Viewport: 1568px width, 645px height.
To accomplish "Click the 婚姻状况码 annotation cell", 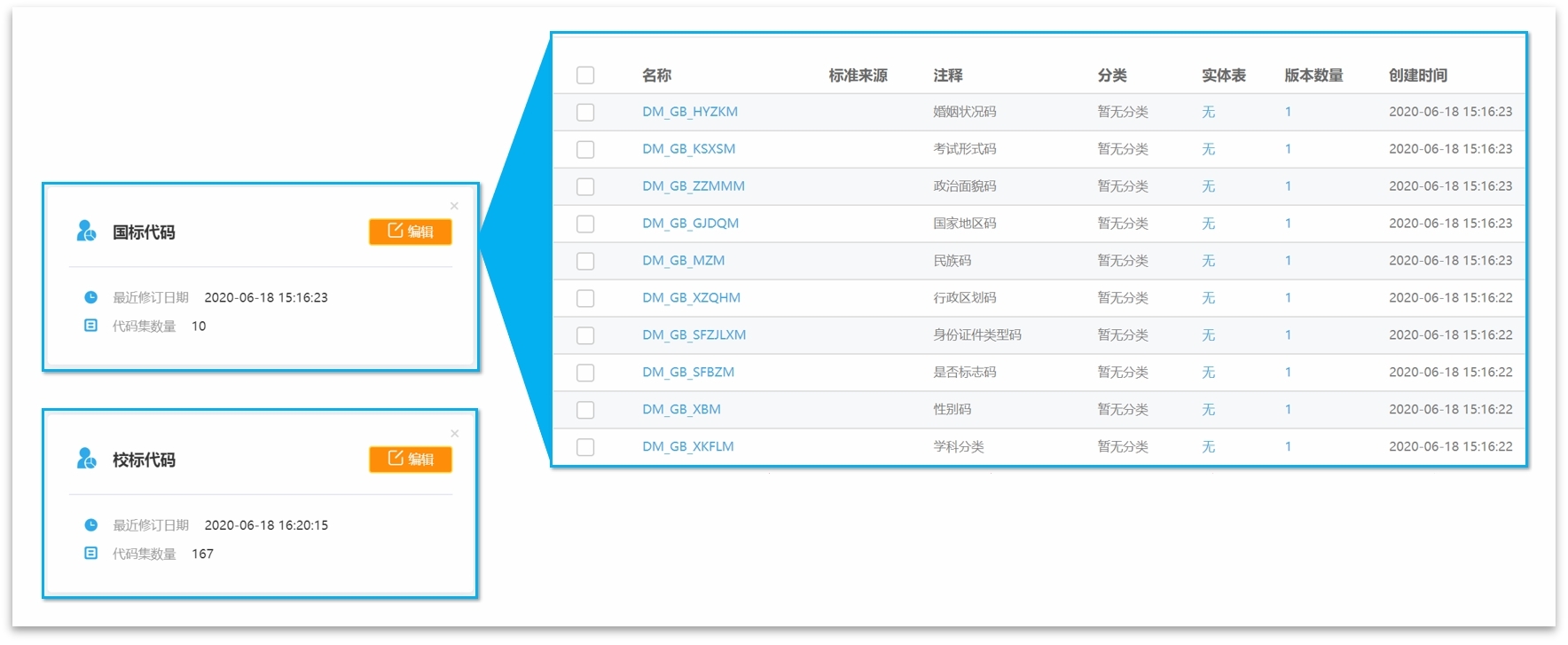I will click(x=965, y=112).
